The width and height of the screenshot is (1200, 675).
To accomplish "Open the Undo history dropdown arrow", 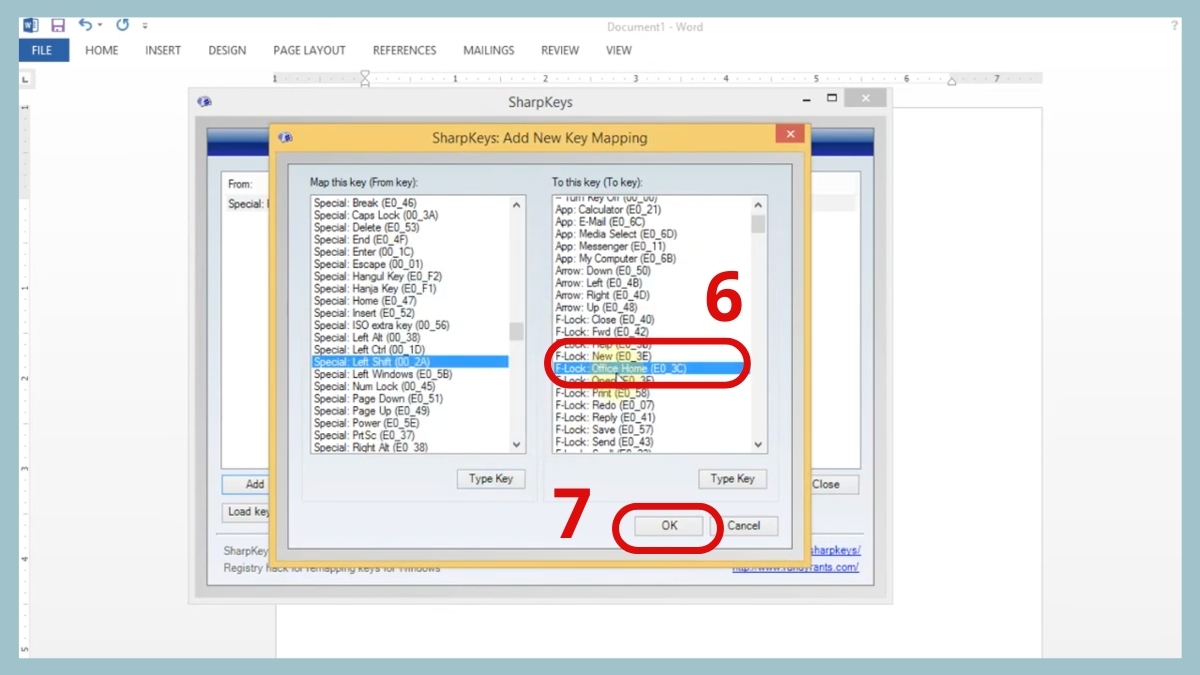I will point(100,26).
